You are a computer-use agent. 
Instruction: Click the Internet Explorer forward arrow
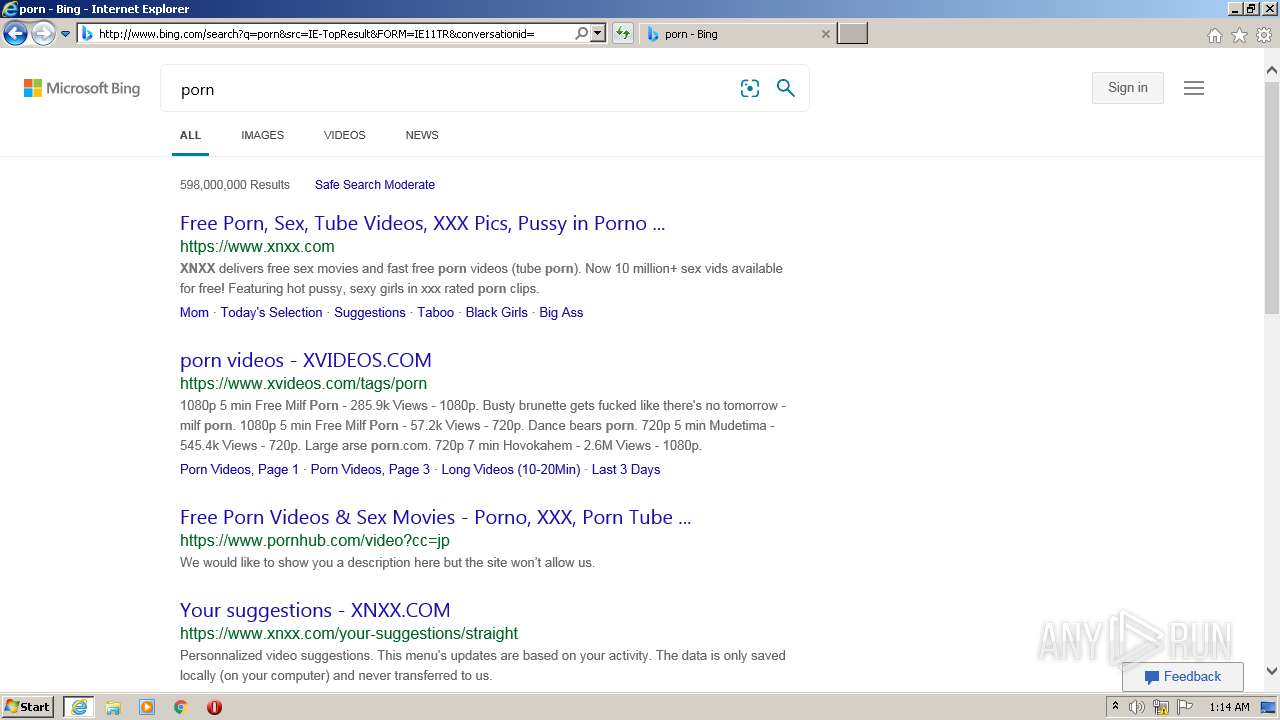pos(43,34)
